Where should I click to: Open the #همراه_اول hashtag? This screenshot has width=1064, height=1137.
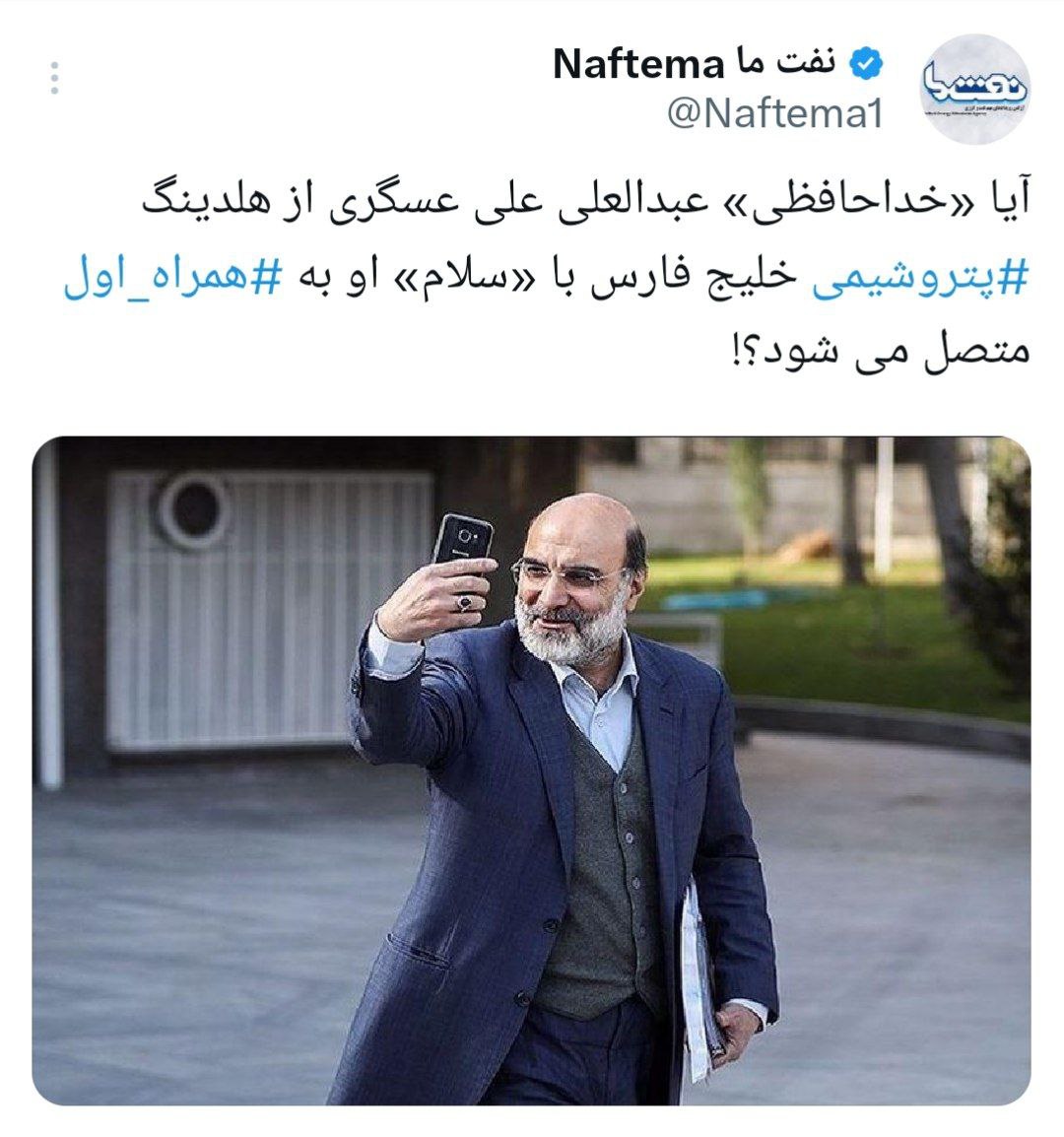pyautogui.click(x=172, y=277)
